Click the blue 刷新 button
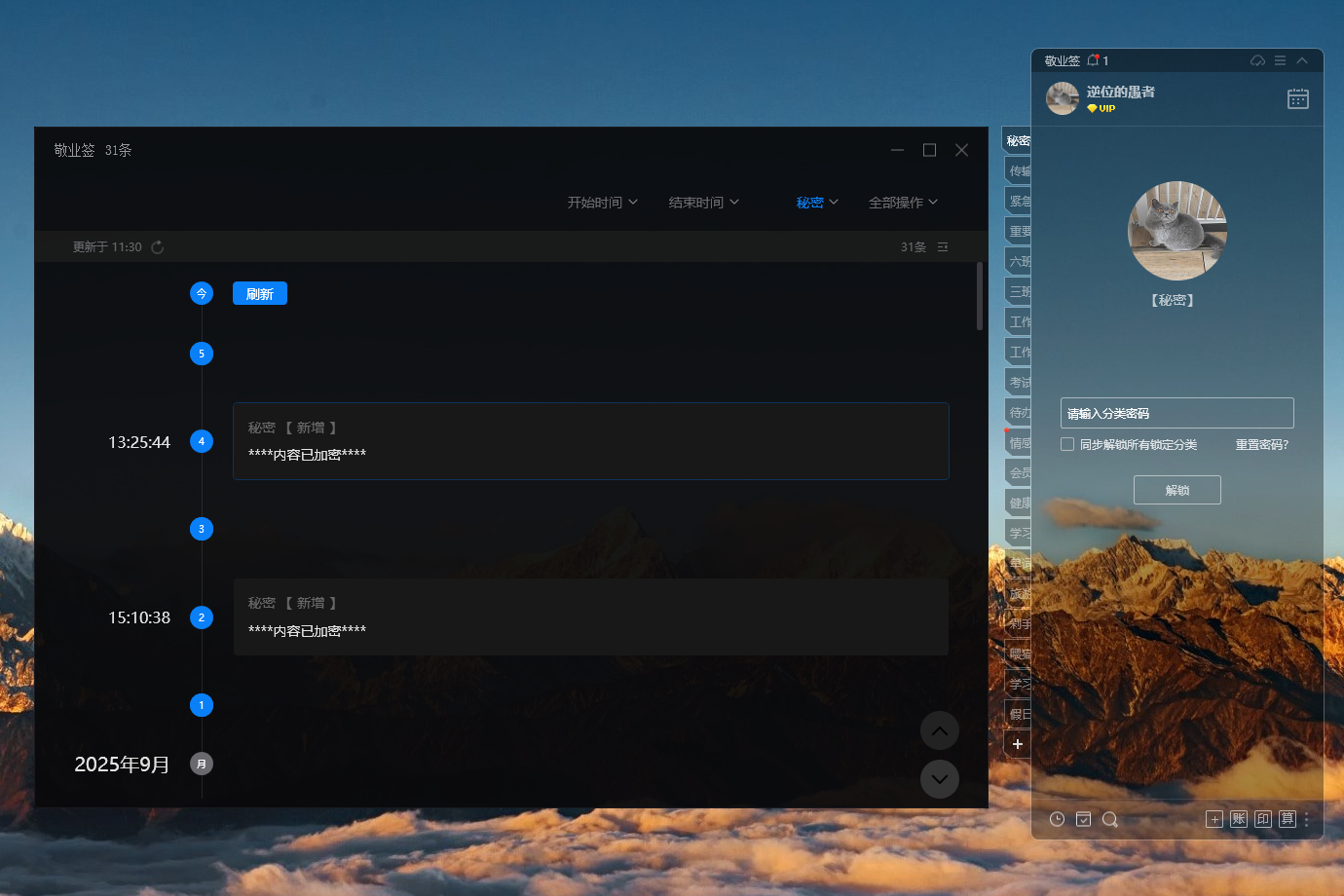Image resolution: width=1344 pixels, height=896 pixels. pyautogui.click(x=260, y=293)
